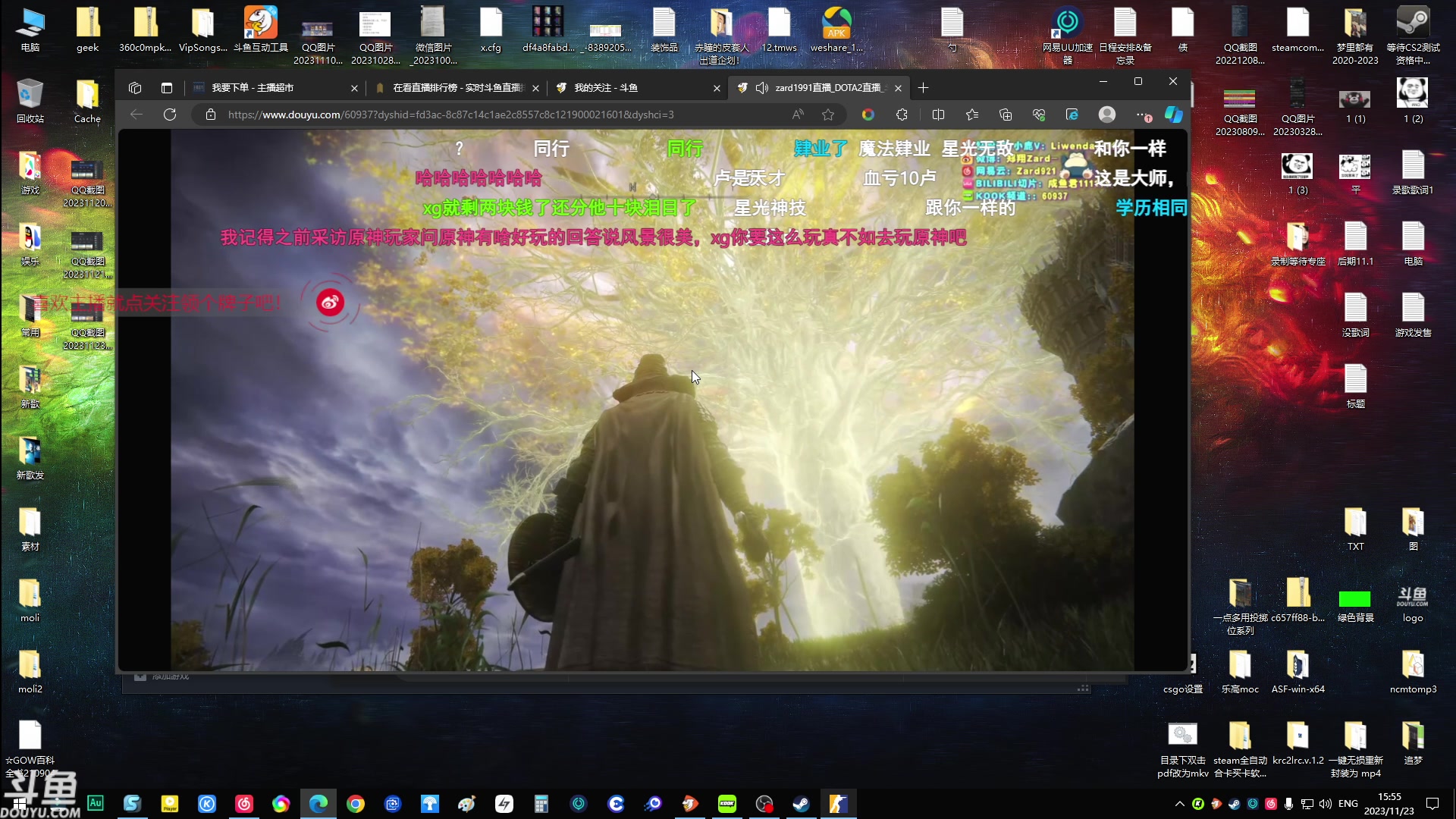Add this page to favorites star
Viewport: 1456px width, 819px height.
(x=828, y=115)
